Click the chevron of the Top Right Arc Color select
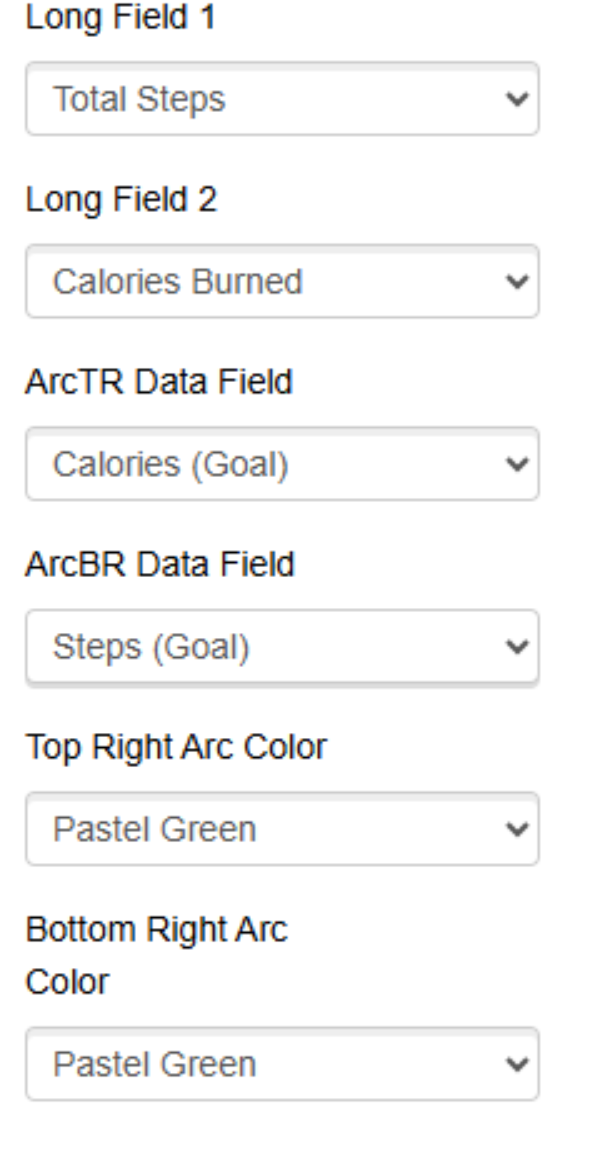 [518, 829]
